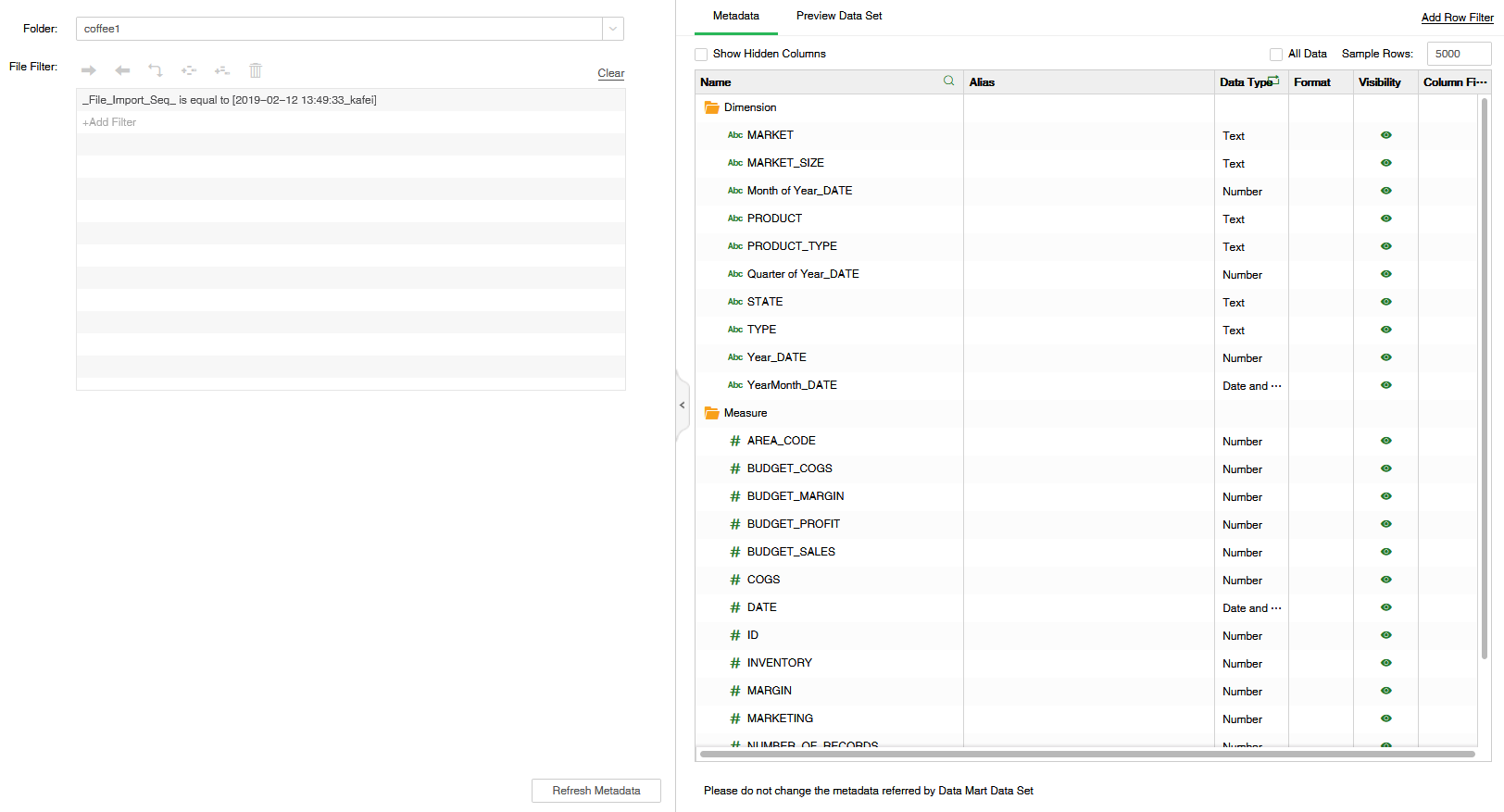Open the Folder dropdown showing coffee1
Screen dimensions: 1504x812
612,29
